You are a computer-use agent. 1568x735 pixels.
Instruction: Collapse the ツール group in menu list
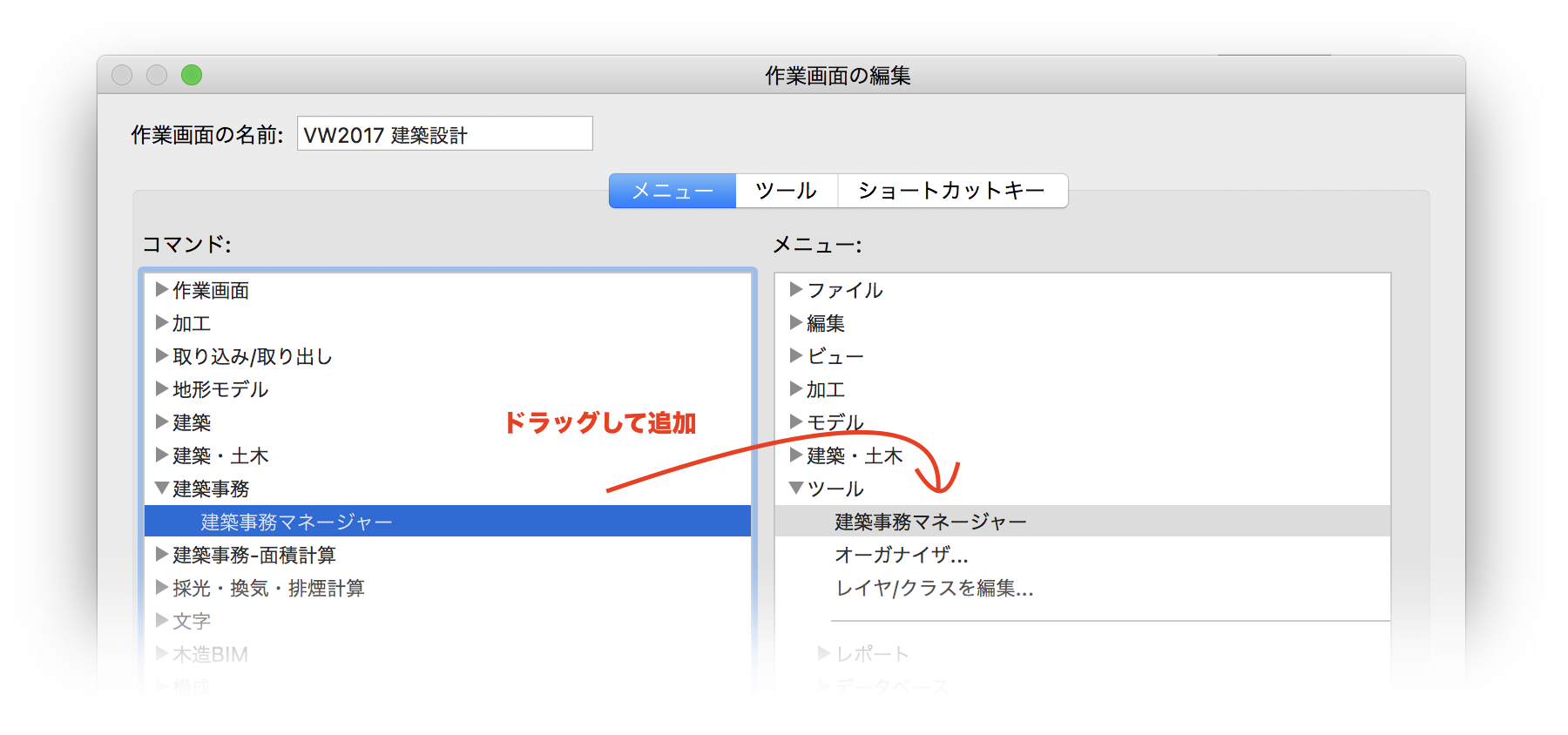click(795, 488)
